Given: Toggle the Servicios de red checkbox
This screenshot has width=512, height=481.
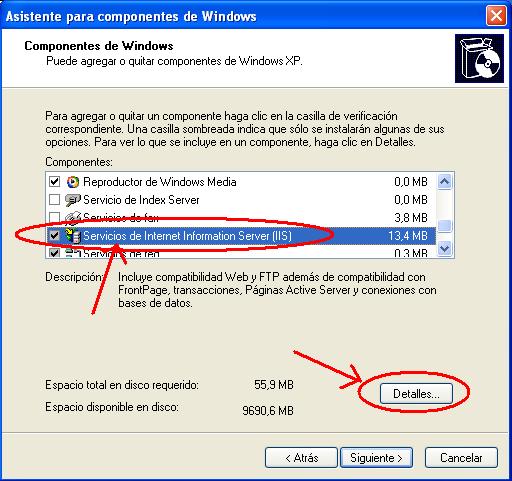Looking at the screenshot, I should pyautogui.click(x=54, y=253).
